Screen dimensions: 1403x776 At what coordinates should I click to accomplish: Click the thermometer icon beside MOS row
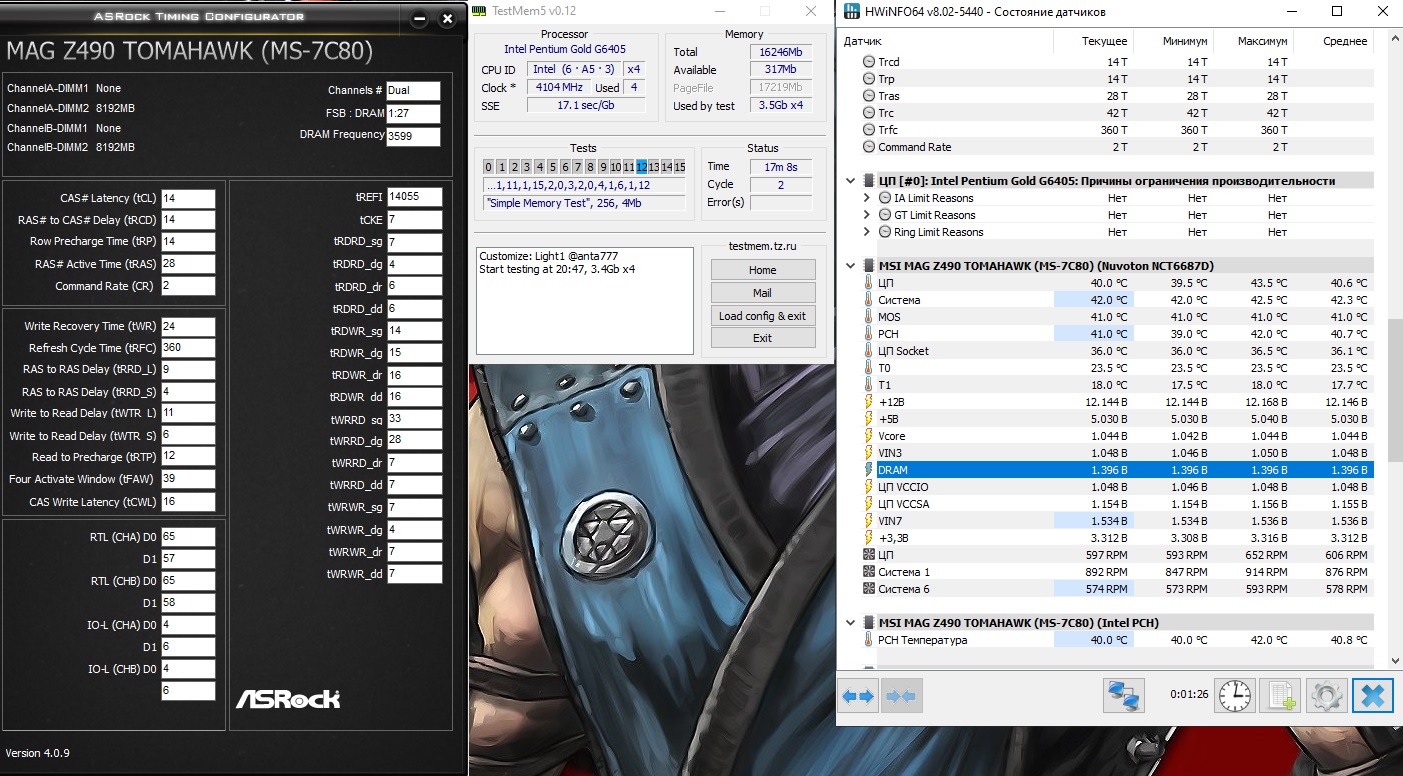pyautogui.click(x=868, y=317)
